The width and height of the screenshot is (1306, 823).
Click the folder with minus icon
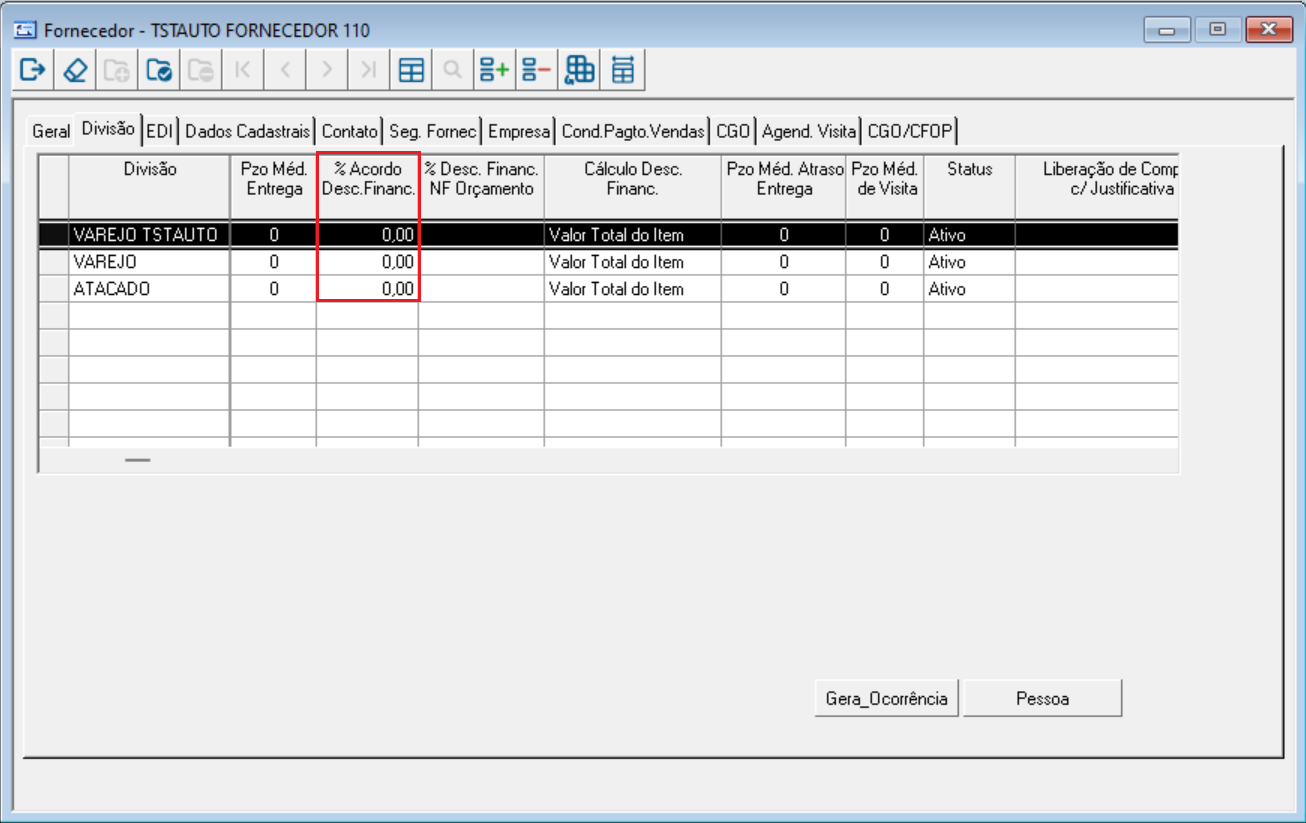point(201,70)
